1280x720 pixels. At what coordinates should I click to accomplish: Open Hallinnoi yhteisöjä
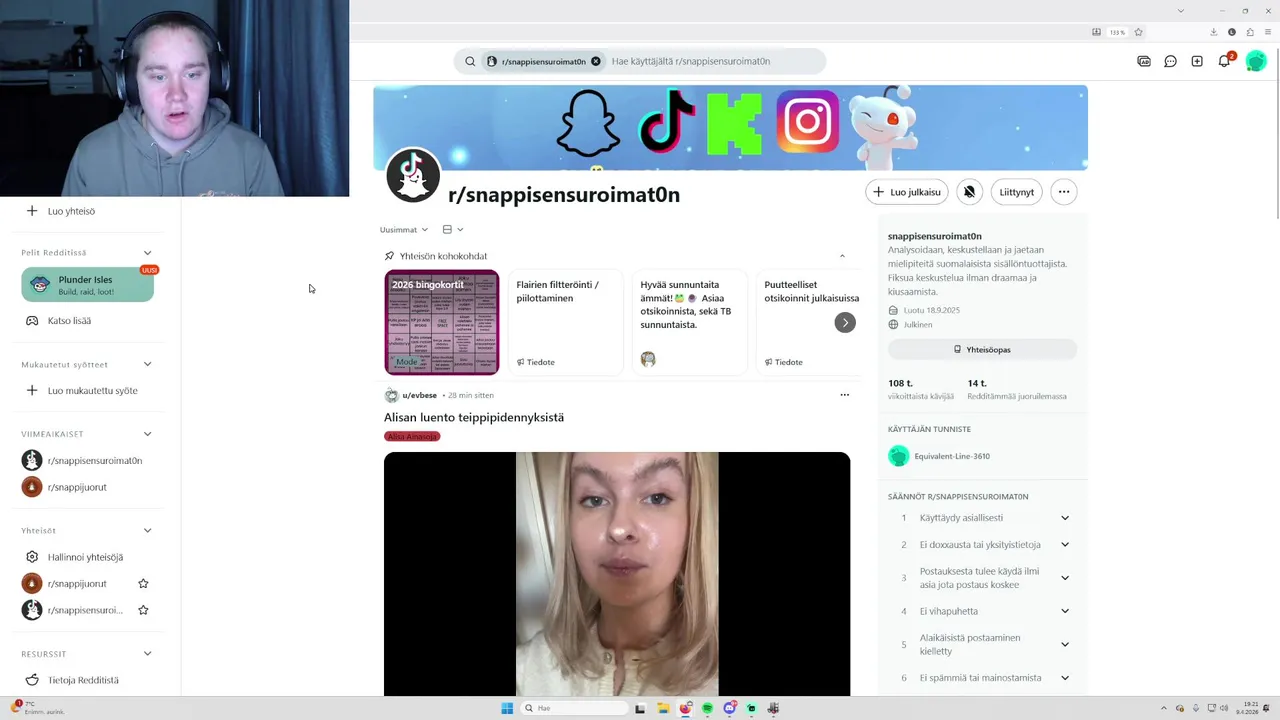[87, 557]
